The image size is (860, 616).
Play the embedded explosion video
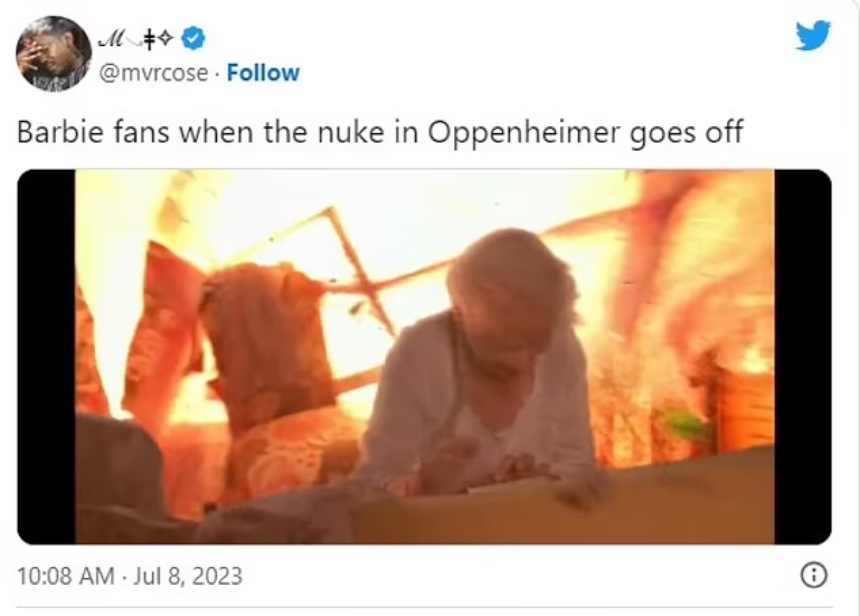[x=425, y=357]
